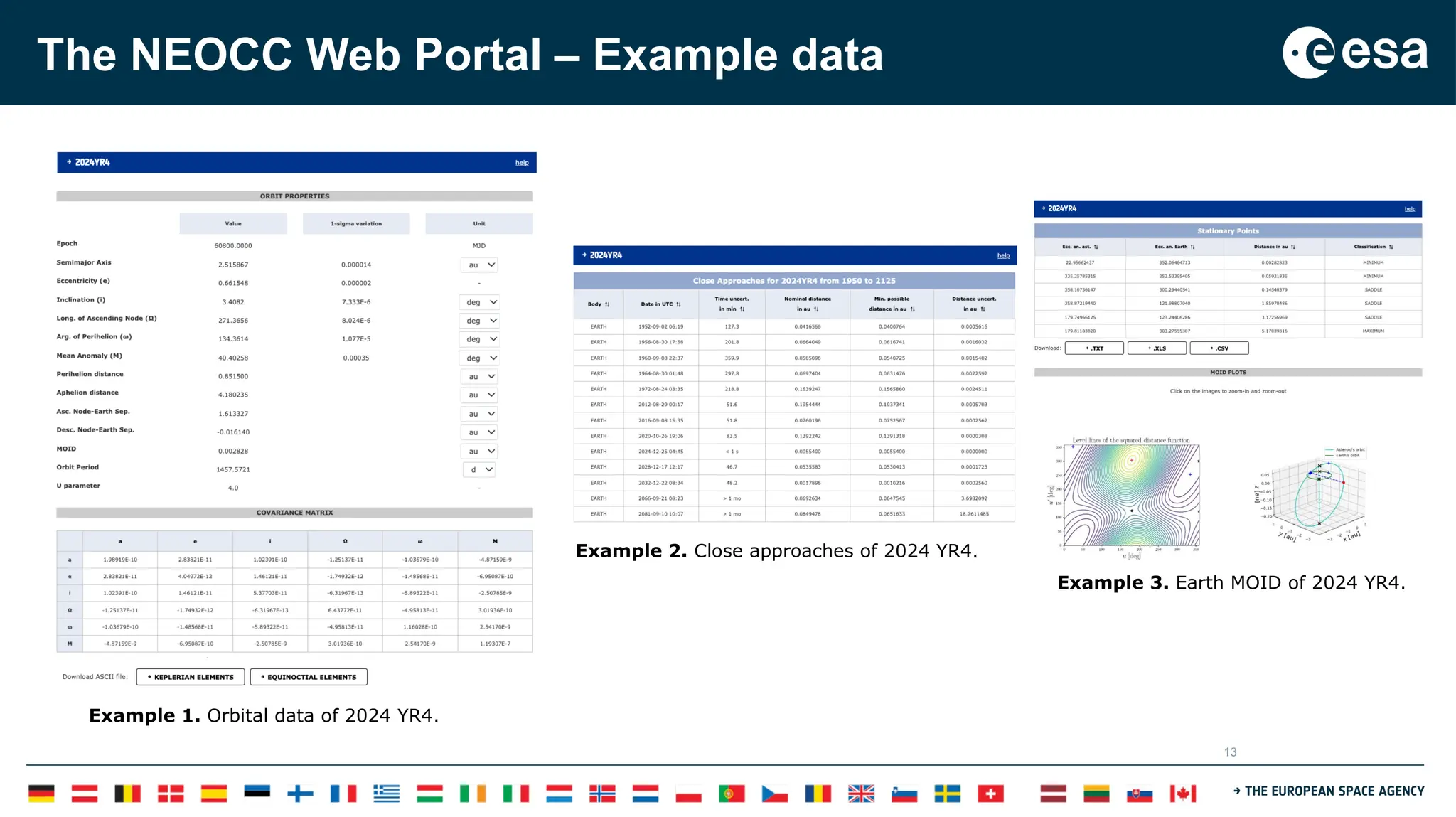Click the French flag icon
This screenshot has height=817, width=1456.
point(343,794)
